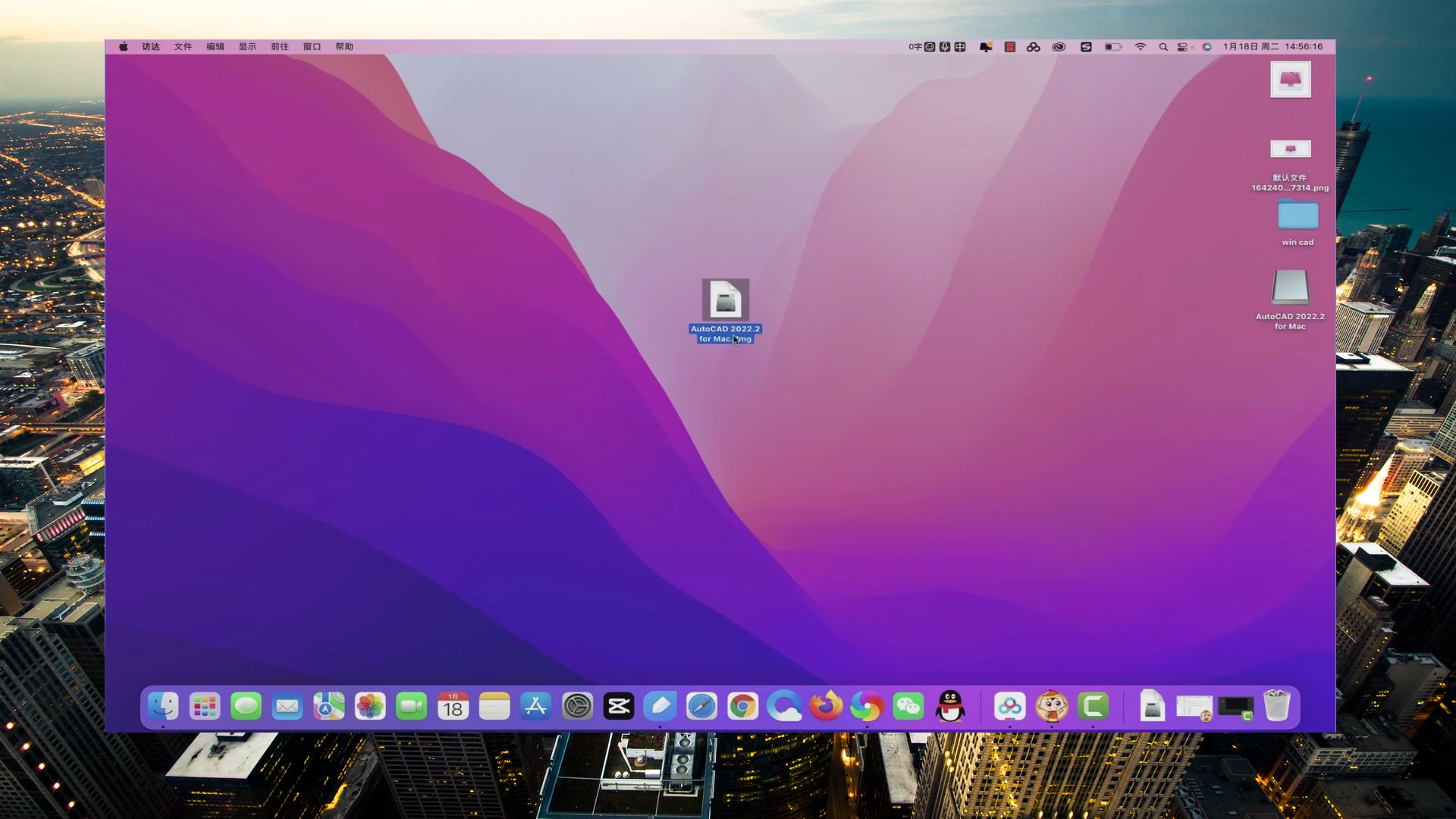Open the 窗口 menu
The width and height of the screenshot is (1456, 819).
click(x=312, y=47)
